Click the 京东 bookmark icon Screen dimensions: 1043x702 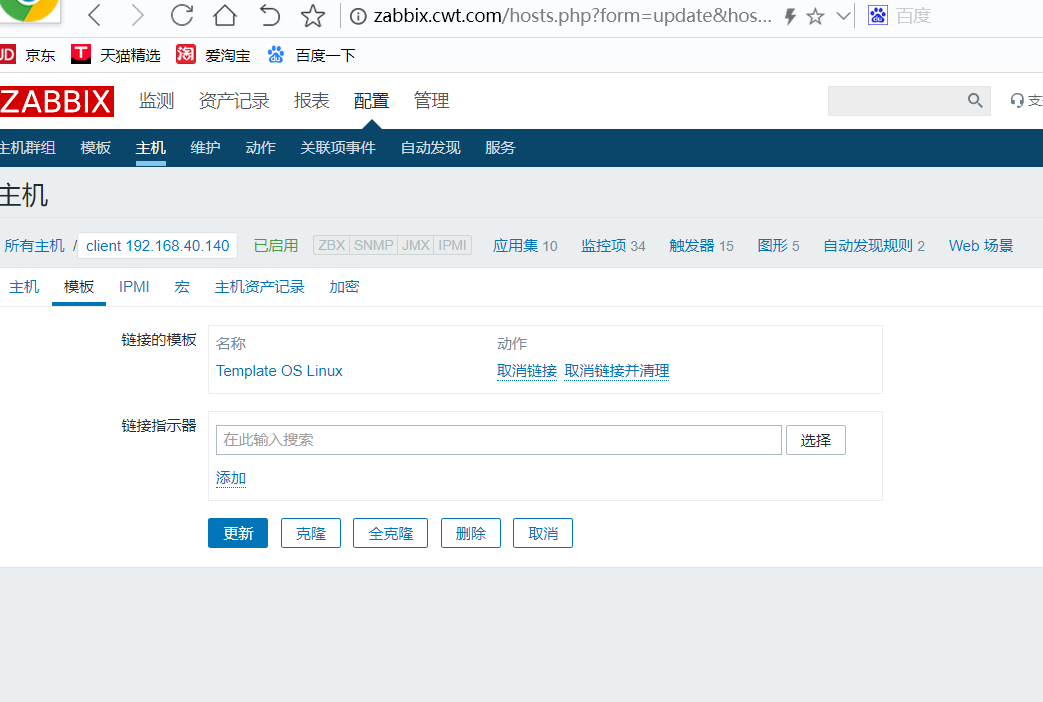pyautogui.click(x=9, y=55)
